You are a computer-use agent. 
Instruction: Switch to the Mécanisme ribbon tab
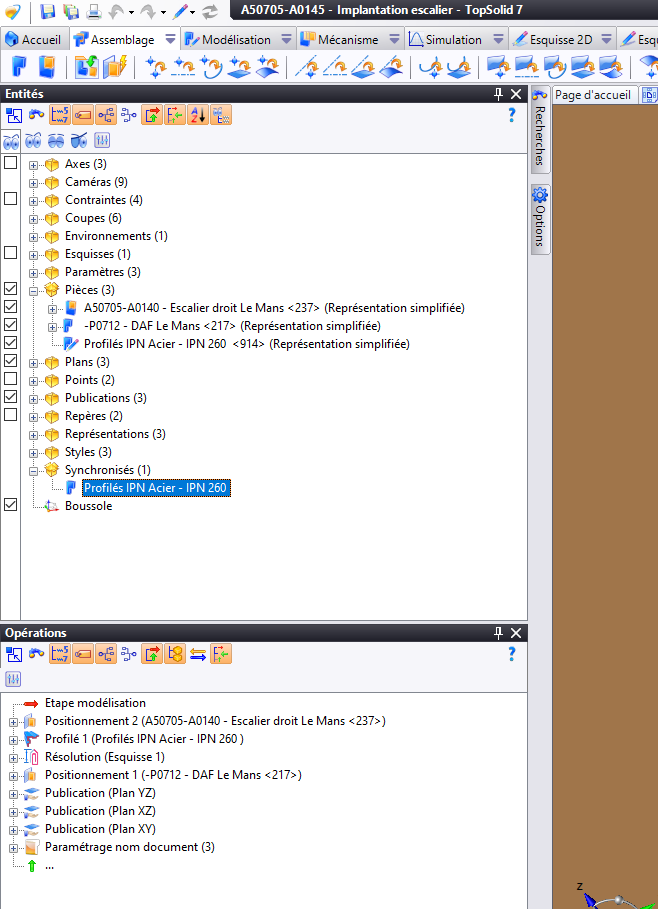(x=340, y=39)
